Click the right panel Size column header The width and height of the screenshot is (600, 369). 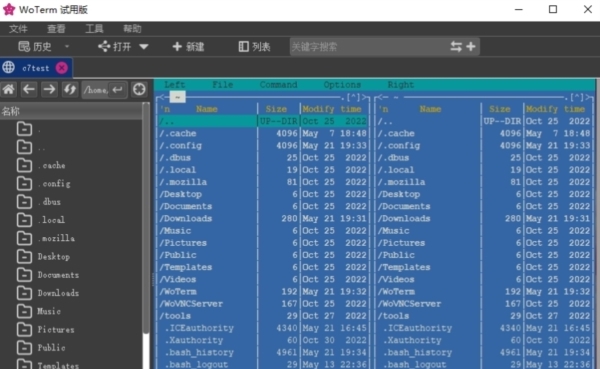coord(500,109)
